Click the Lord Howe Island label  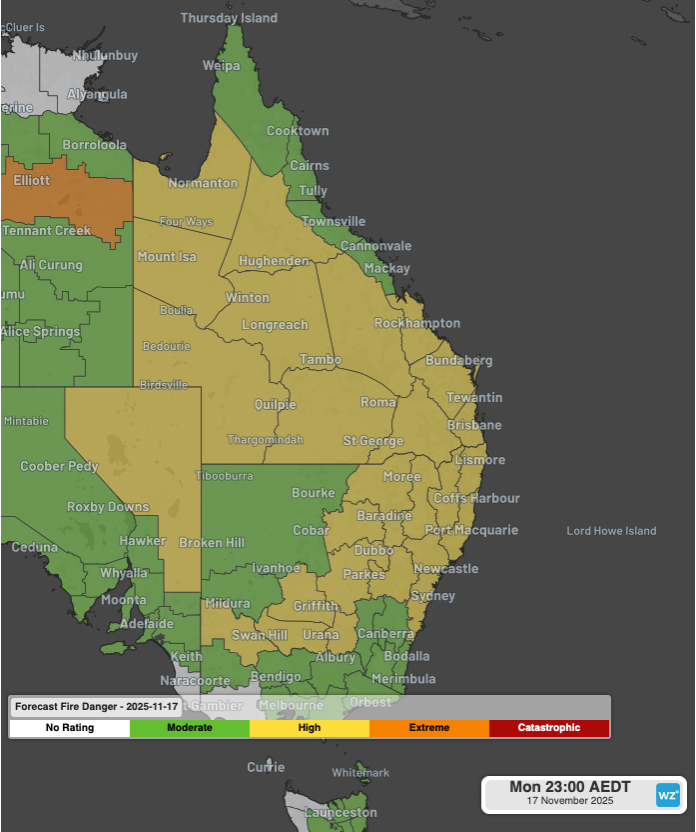pos(611,531)
